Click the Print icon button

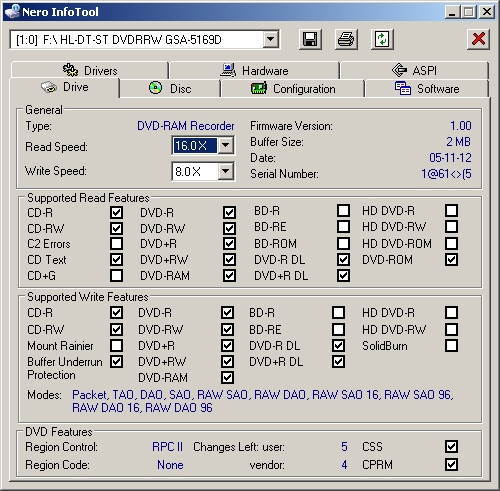(346, 39)
